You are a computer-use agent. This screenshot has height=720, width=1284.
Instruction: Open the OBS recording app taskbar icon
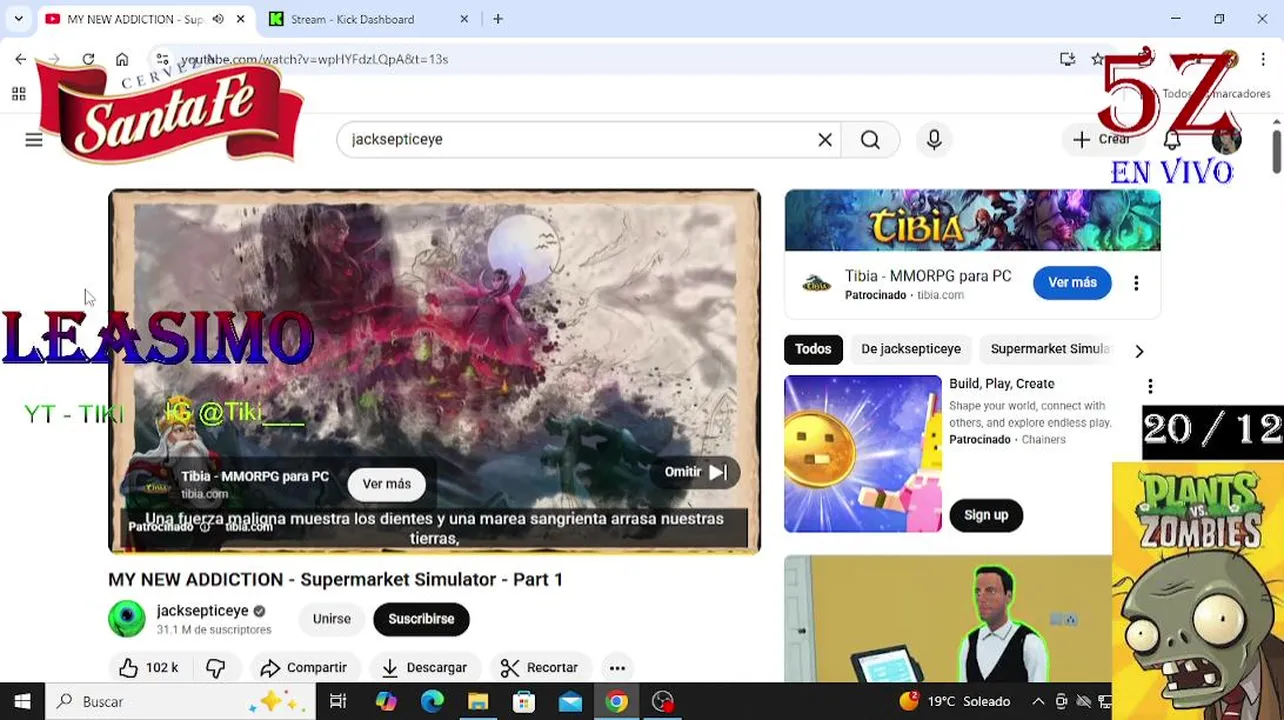coord(663,702)
